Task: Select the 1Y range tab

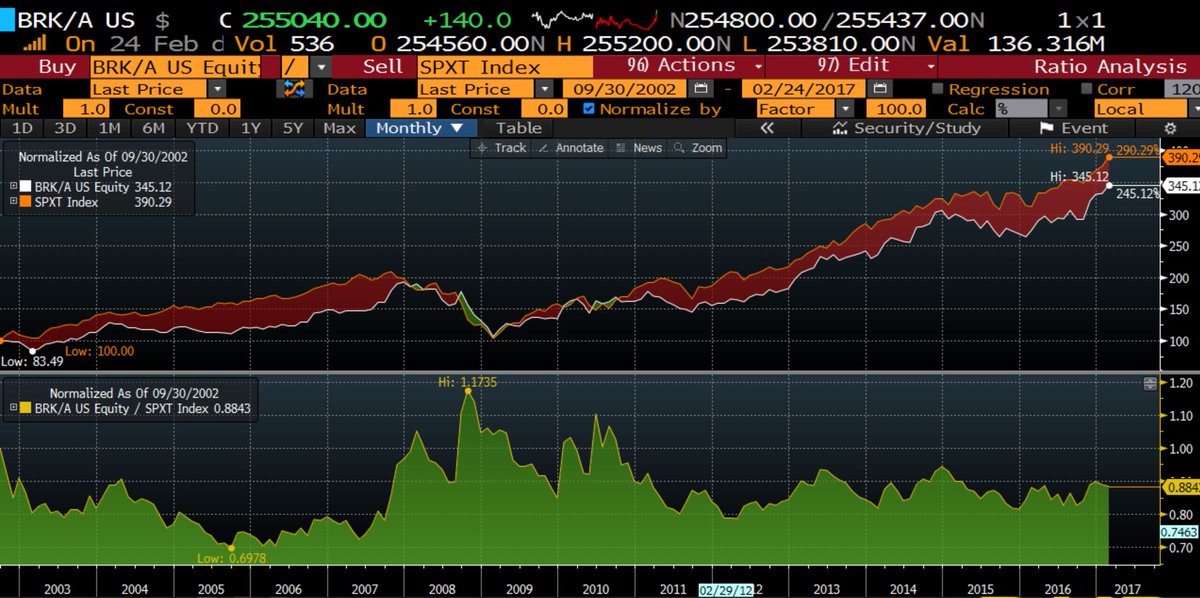Action: point(253,128)
